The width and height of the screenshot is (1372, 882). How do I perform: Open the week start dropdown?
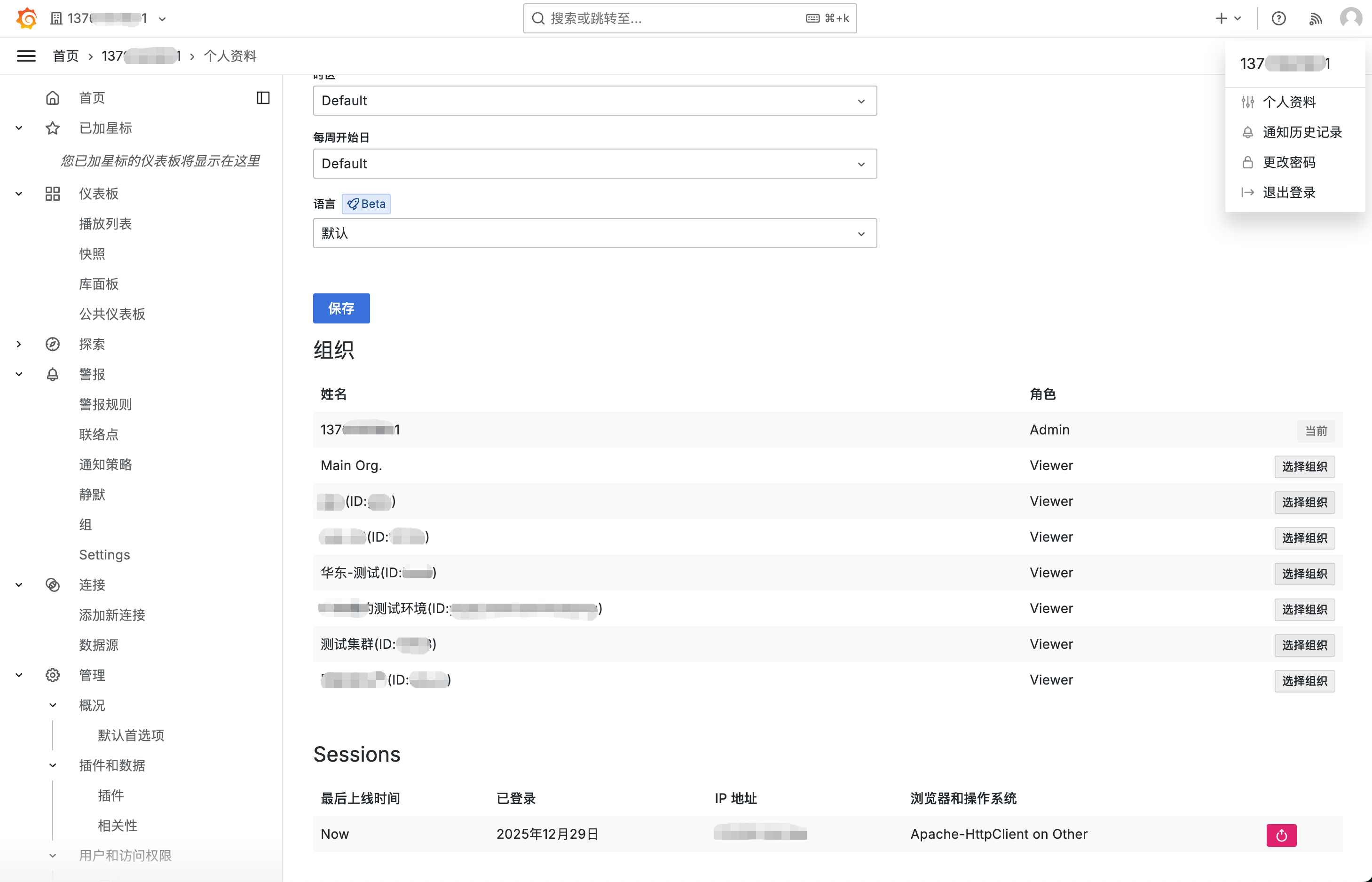(x=594, y=164)
